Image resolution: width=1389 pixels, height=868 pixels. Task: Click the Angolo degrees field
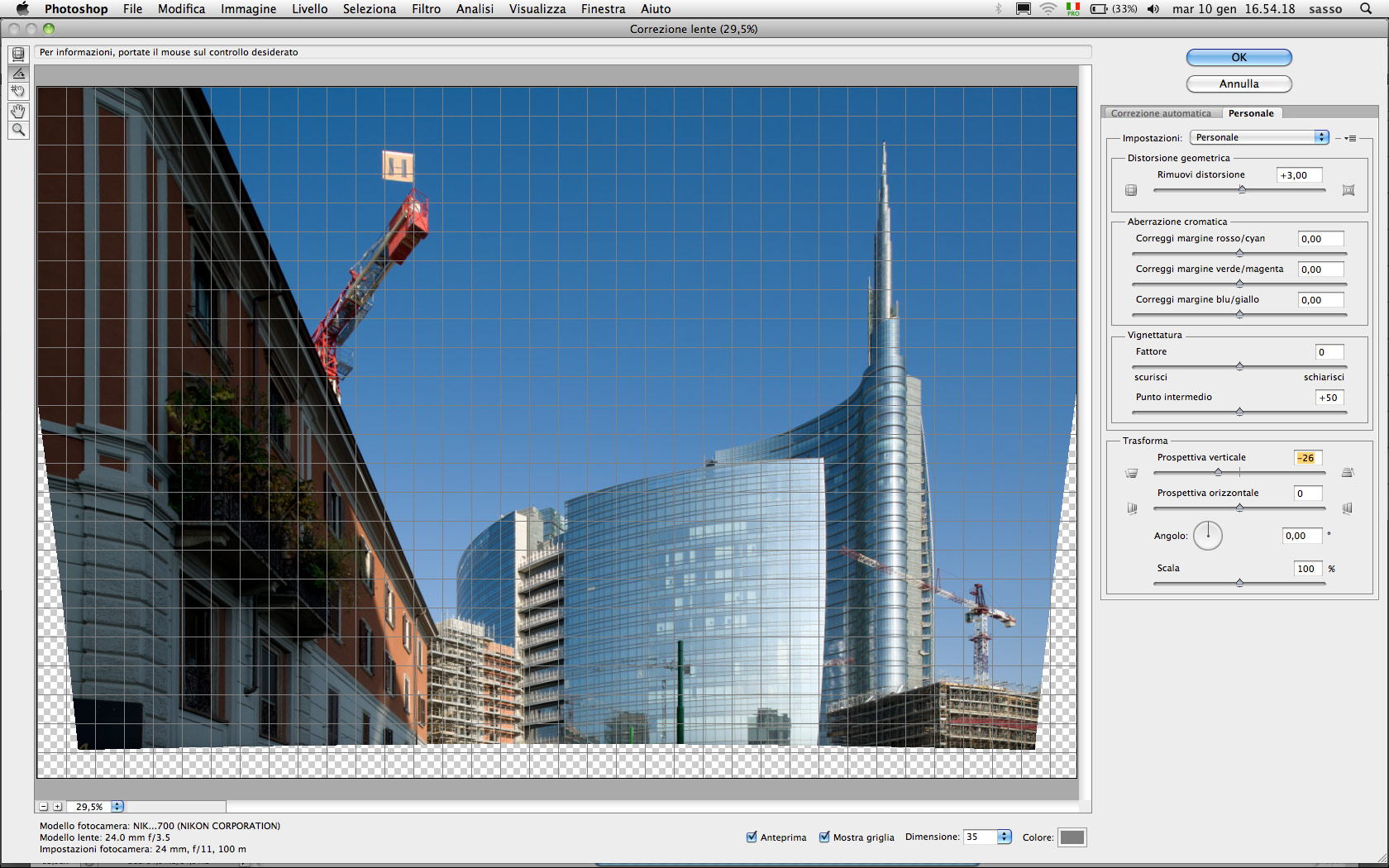[x=1302, y=536]
